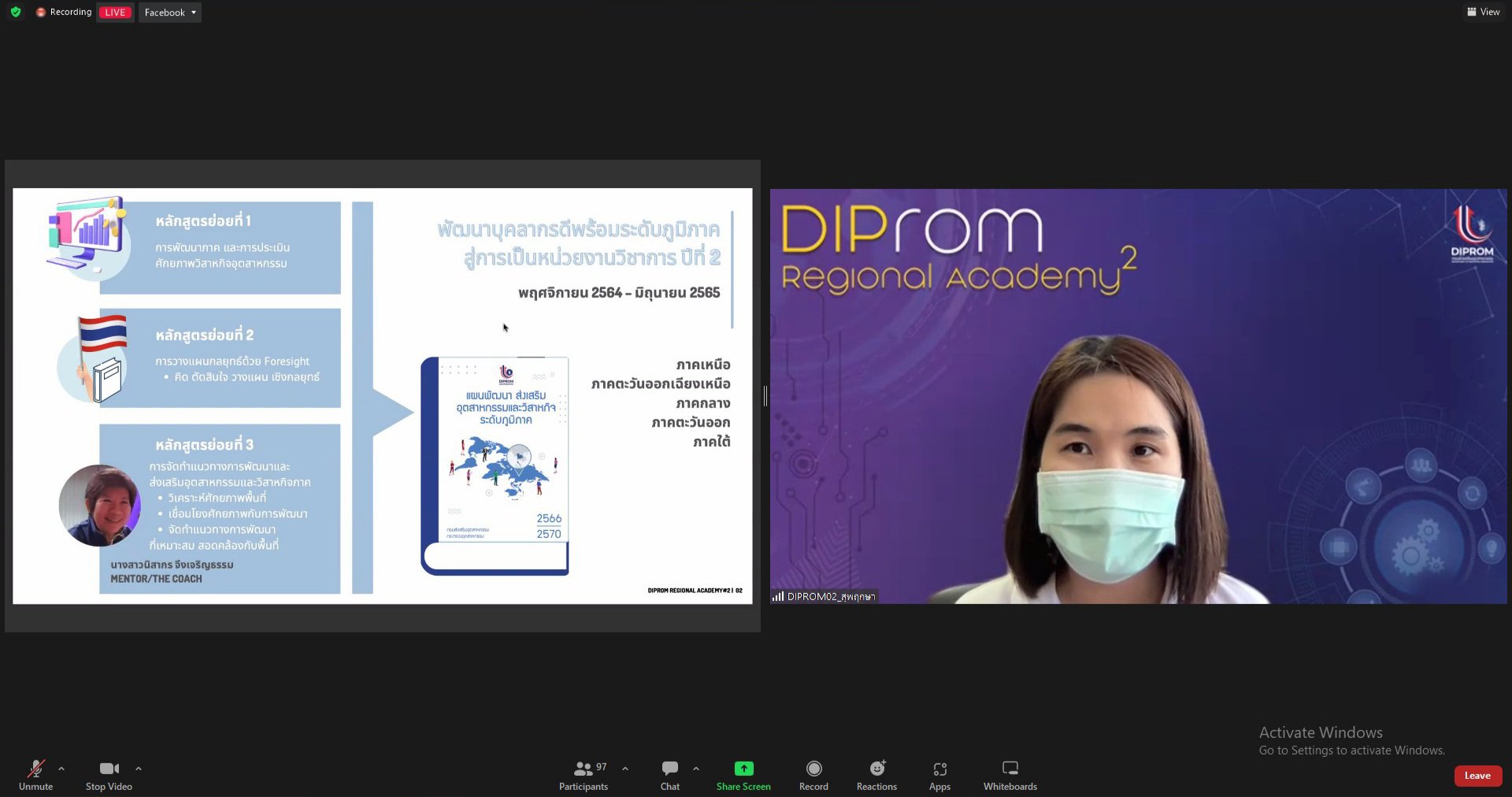This screenshot has height=797, width=1512.
Task: Open Whiteboards
Action: point(1010,775)
